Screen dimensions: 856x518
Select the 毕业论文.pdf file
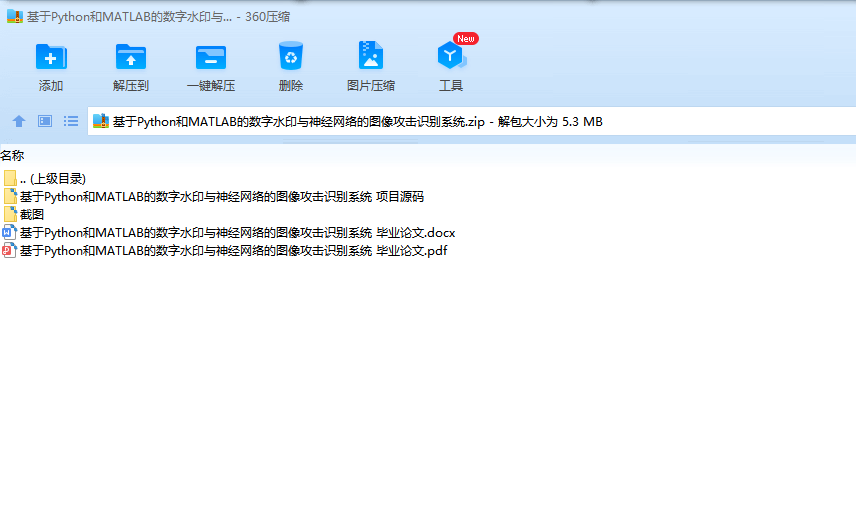pos(225,251)
